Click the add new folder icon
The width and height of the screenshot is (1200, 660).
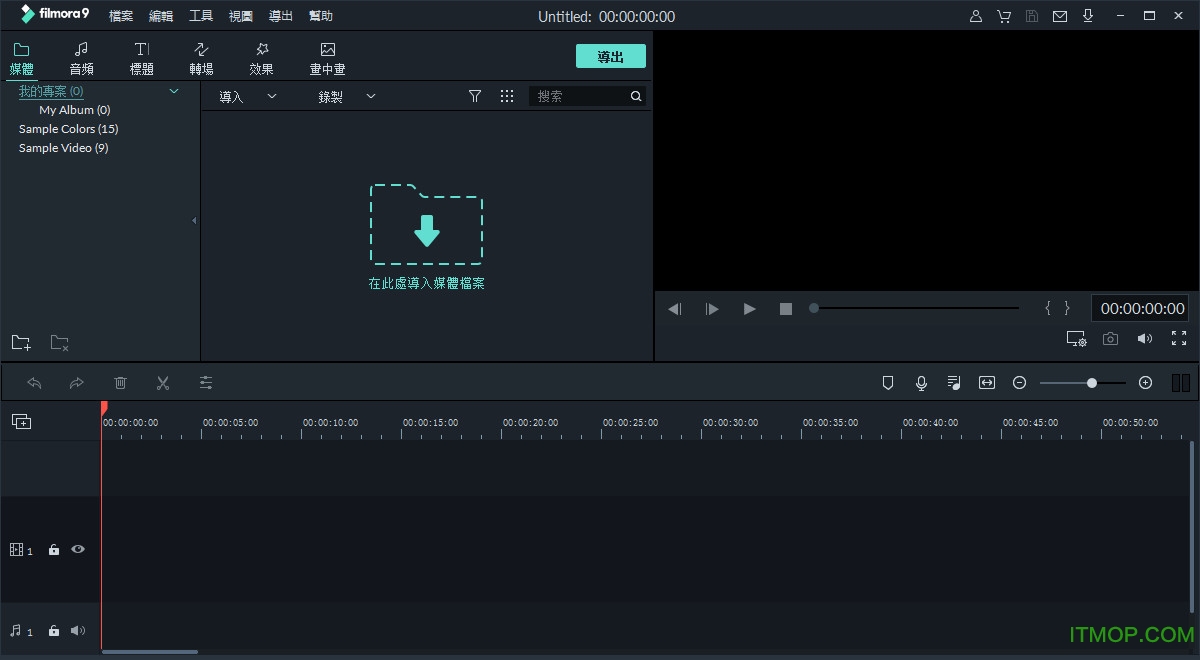click(x=21, y=343)
